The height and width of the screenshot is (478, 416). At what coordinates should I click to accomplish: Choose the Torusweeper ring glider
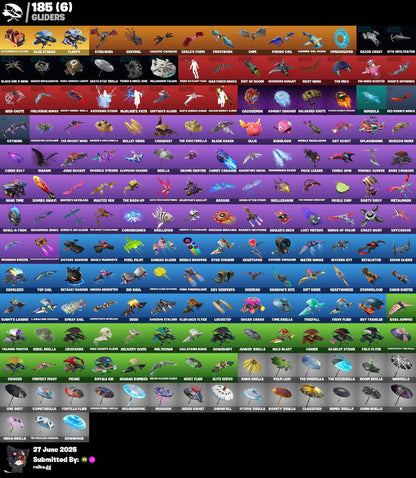pos(341,40)
